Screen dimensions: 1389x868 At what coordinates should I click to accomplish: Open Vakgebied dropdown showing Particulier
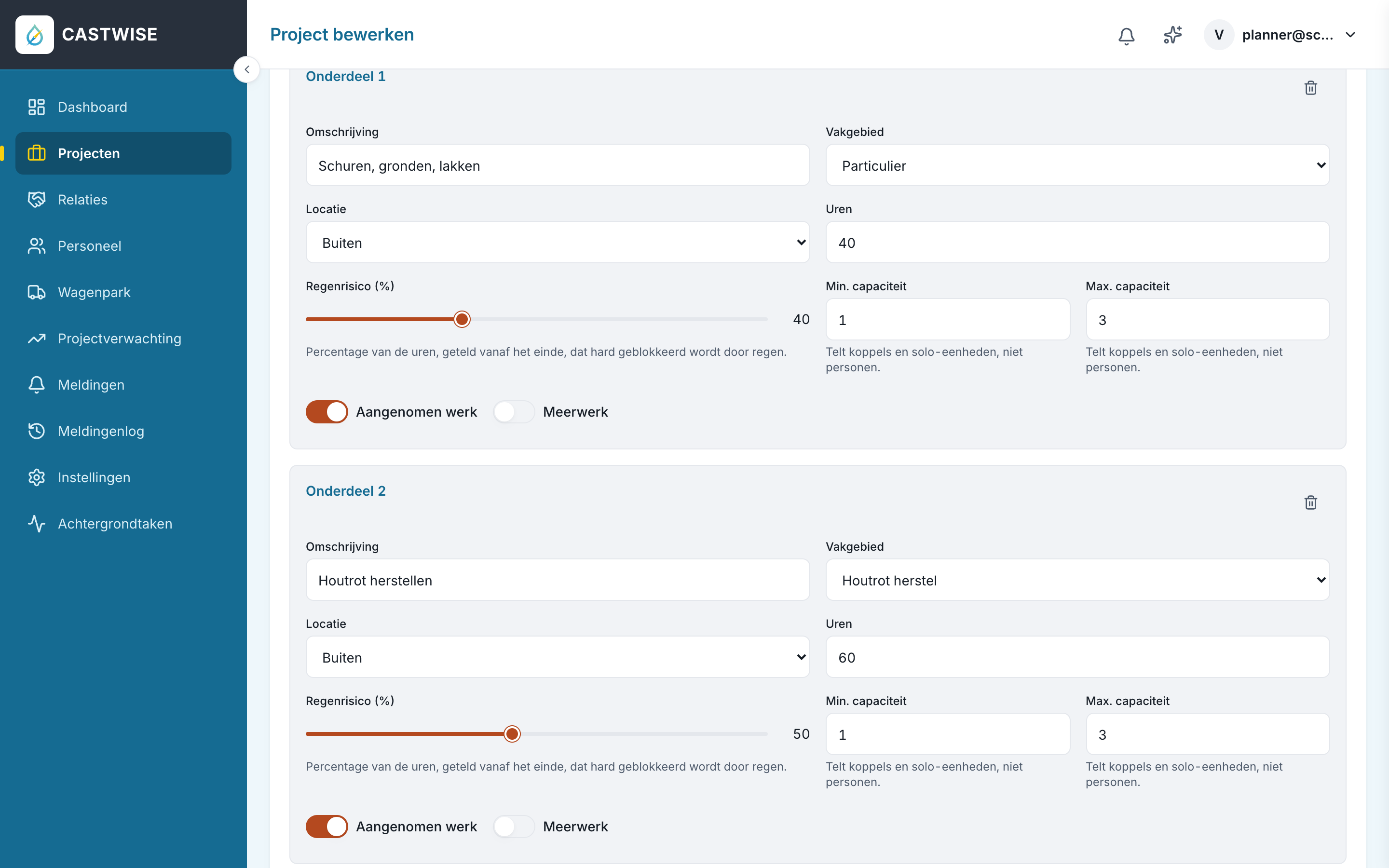(x=1077, y=165)
